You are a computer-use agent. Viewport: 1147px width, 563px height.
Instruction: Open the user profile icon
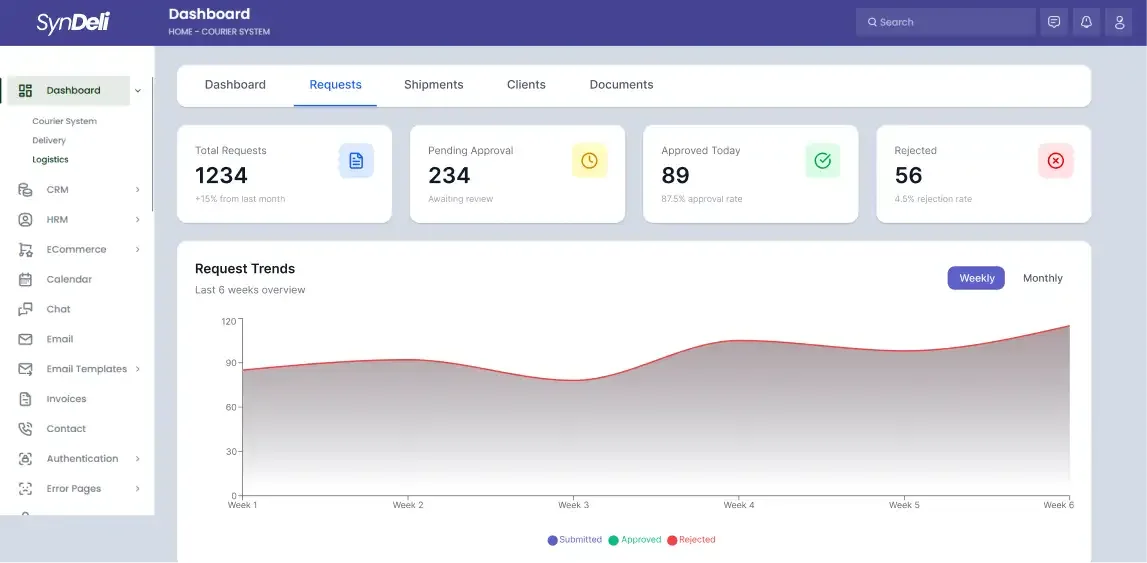point(1119,22)
